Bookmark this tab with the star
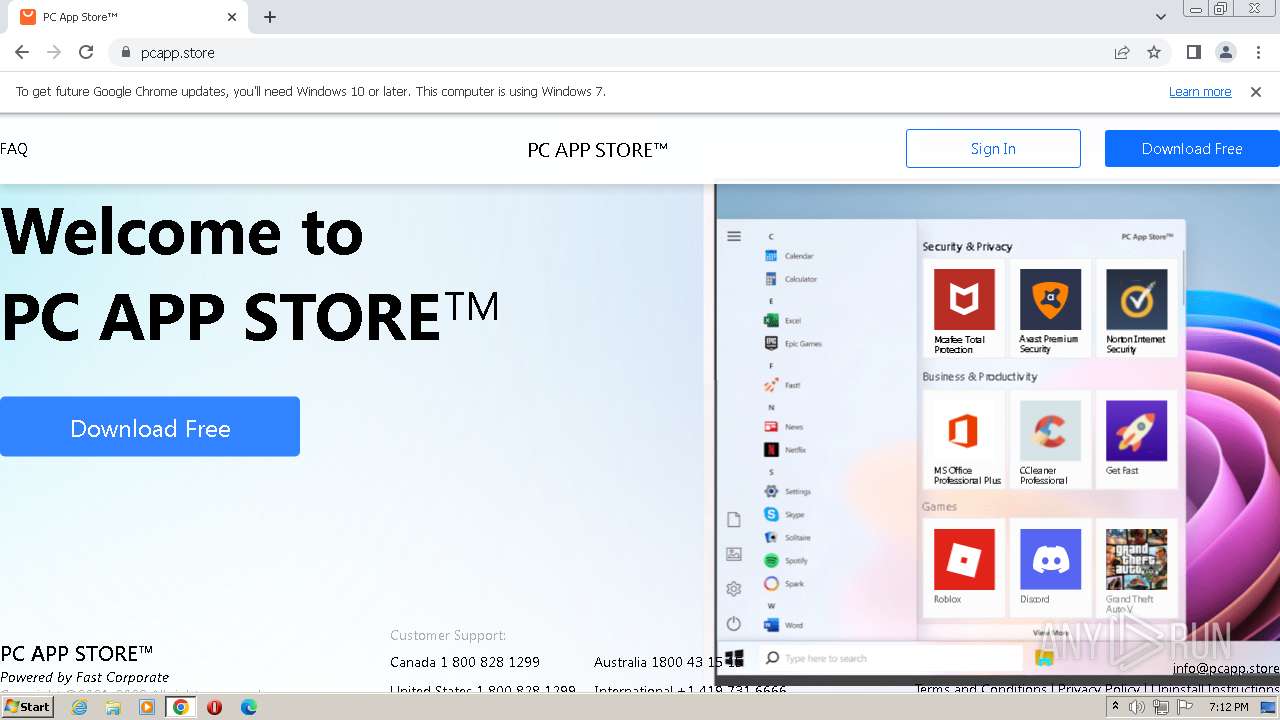 [x=1154, y=52]
